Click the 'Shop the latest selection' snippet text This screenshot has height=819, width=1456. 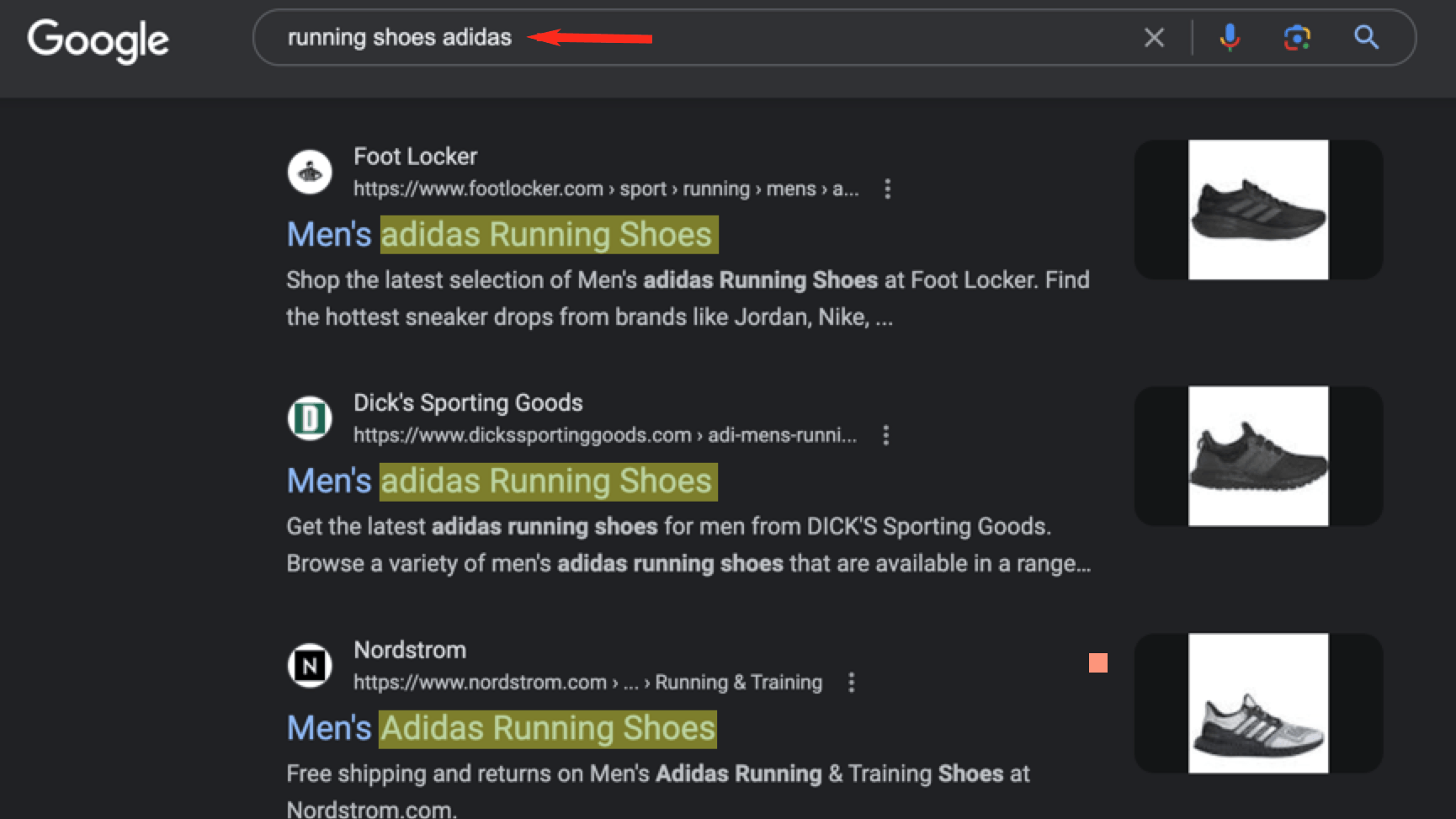pos(688,298)
